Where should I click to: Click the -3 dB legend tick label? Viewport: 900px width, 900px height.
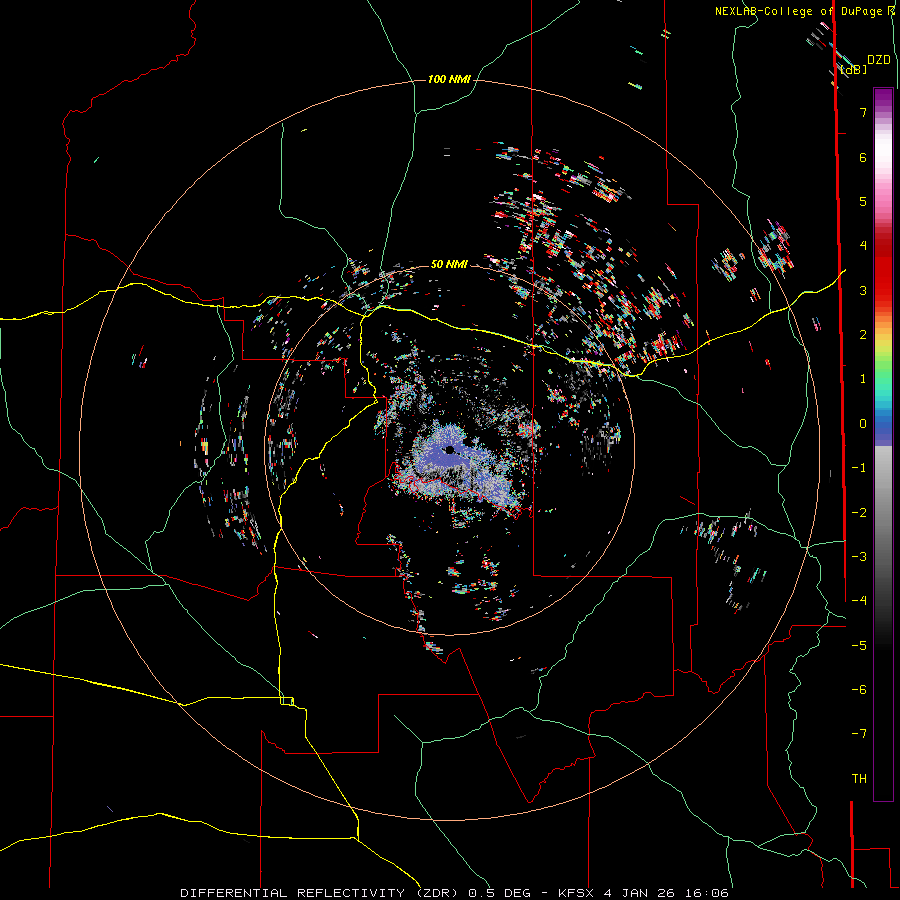click(x=859, y=557)
